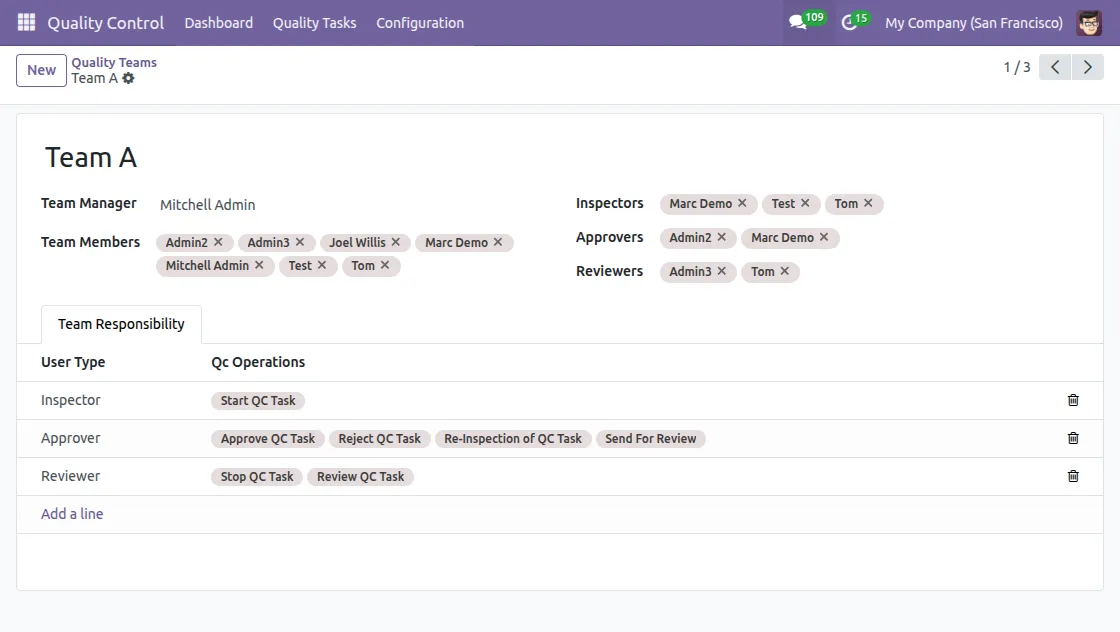Open the apps grid menu
The image size is (1120, 632).
26,22
